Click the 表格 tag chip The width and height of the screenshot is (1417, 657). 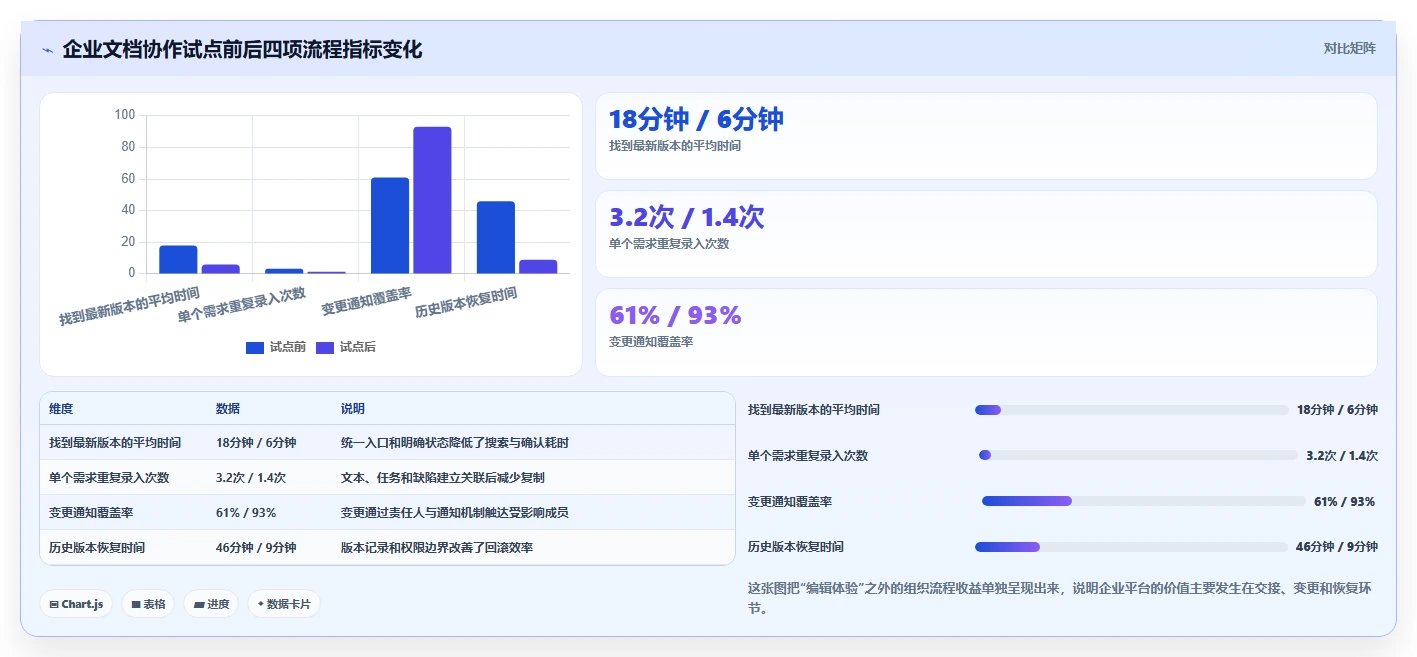(x=148, y=604)
